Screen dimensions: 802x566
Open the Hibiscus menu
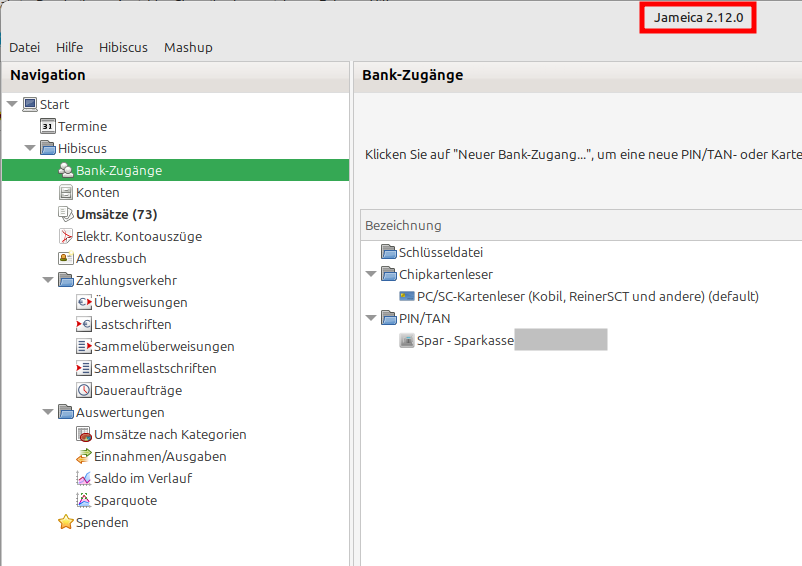coord(123,47)
